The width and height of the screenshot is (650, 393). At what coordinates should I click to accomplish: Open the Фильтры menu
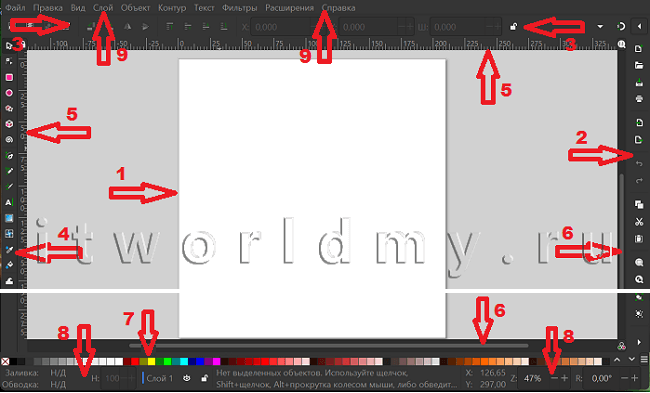(240, 8)
